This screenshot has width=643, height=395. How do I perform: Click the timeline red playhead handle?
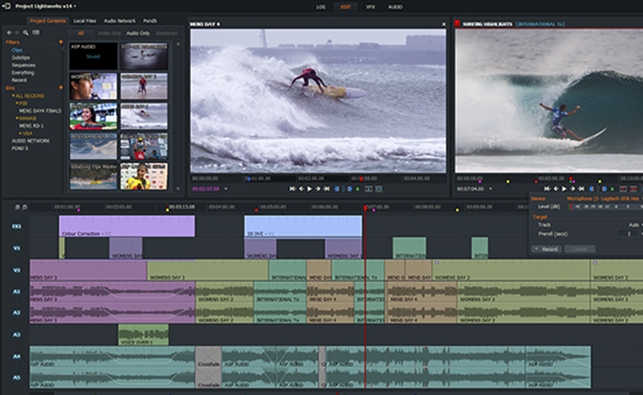[x=365, y=208]
